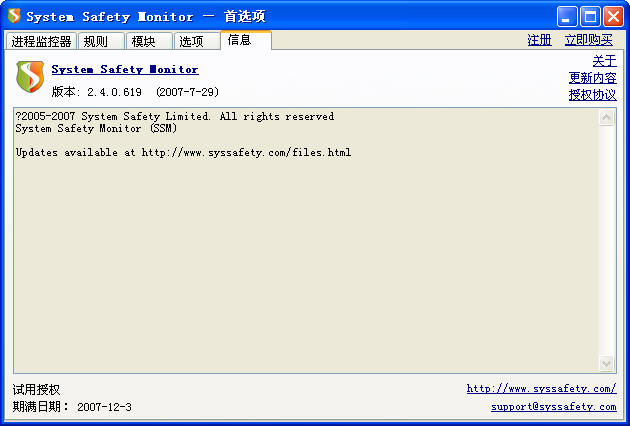Click the scrollbar down arrow
Image resolution: width=630 pixels, height=426 pixels.
point(606,363)
